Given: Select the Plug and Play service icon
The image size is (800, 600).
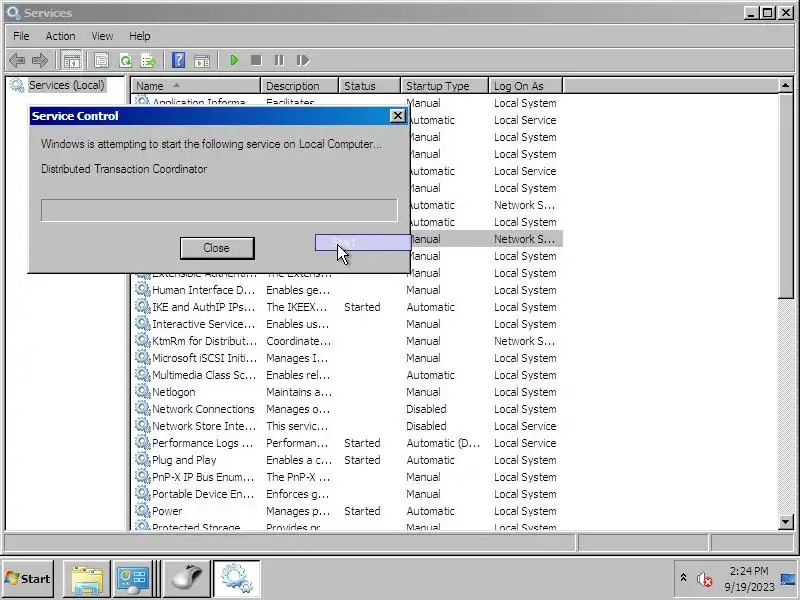Looking at the screenshot, I should pos(142,459).
